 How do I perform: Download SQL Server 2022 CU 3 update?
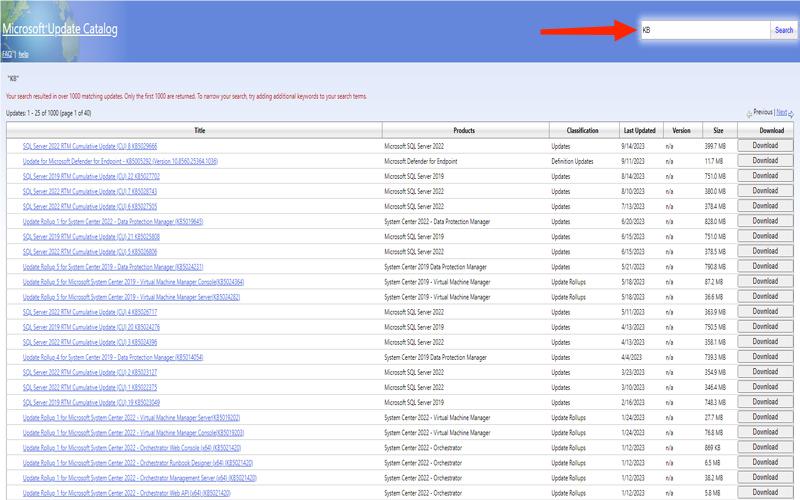pos(765,342)
